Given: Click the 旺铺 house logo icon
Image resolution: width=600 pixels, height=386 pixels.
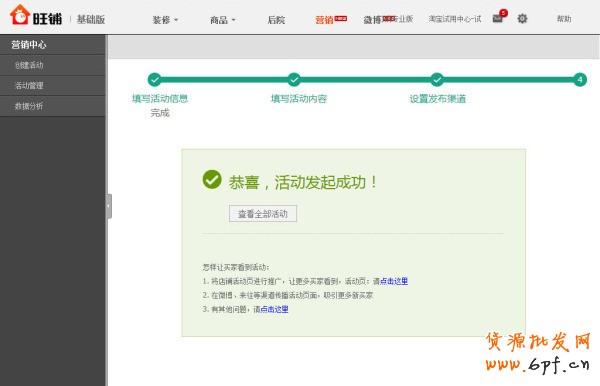Looking at the screenshot, I should (x=20, y=15).
